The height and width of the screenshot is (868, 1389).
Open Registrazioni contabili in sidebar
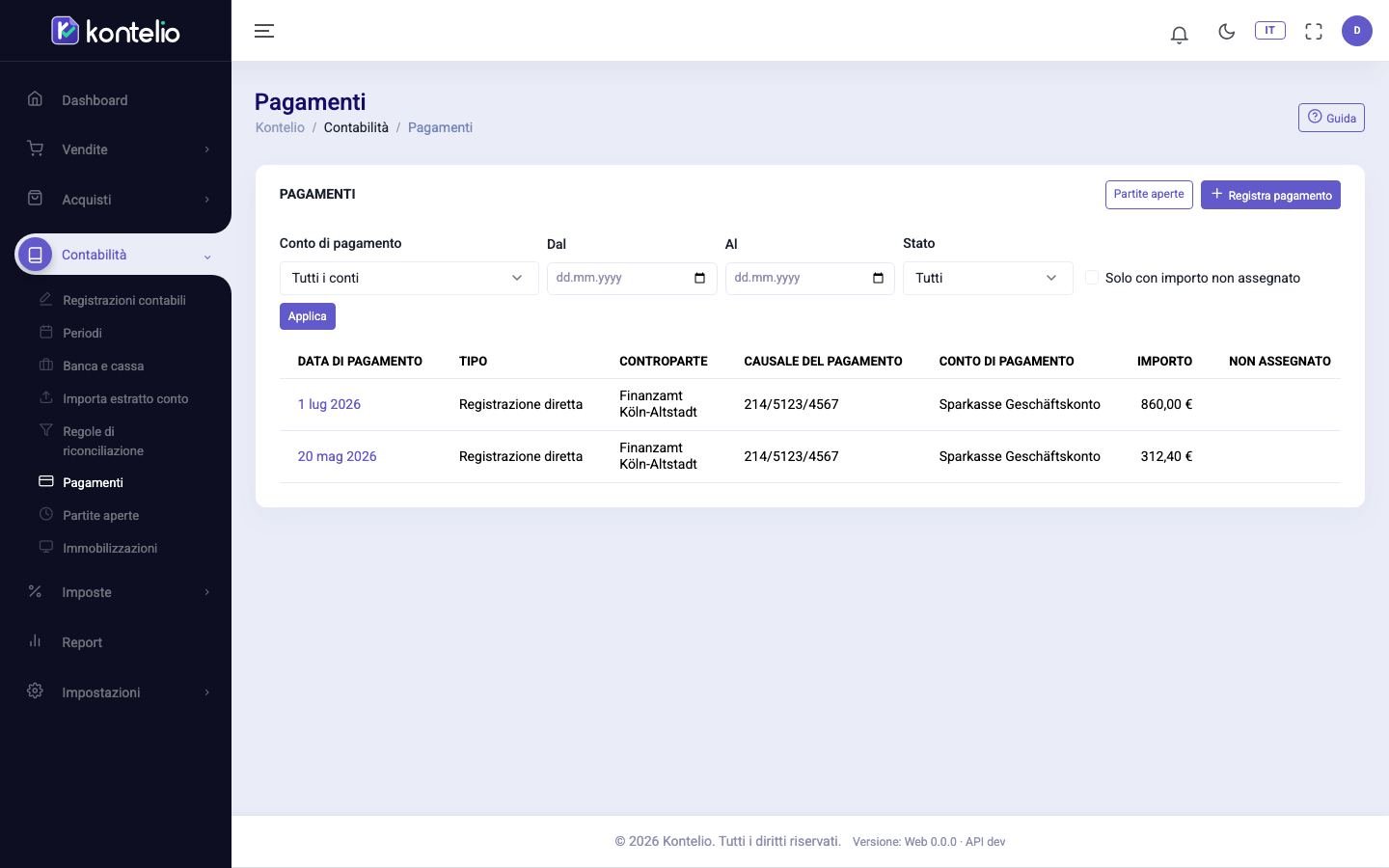(124, 300)
